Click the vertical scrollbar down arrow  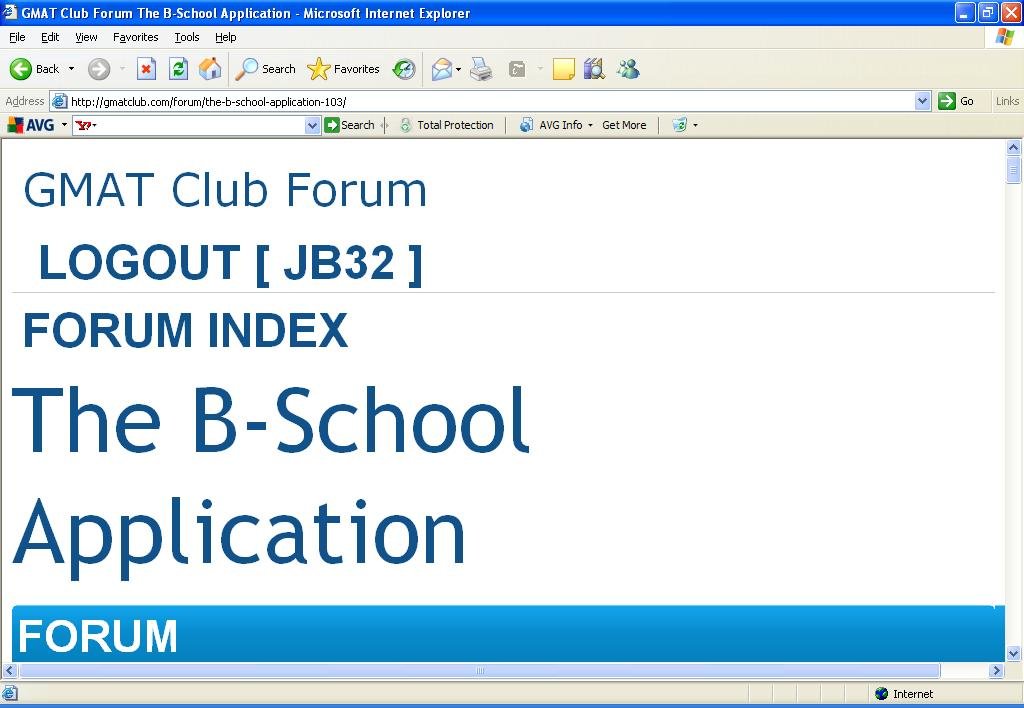(1013, 653)
